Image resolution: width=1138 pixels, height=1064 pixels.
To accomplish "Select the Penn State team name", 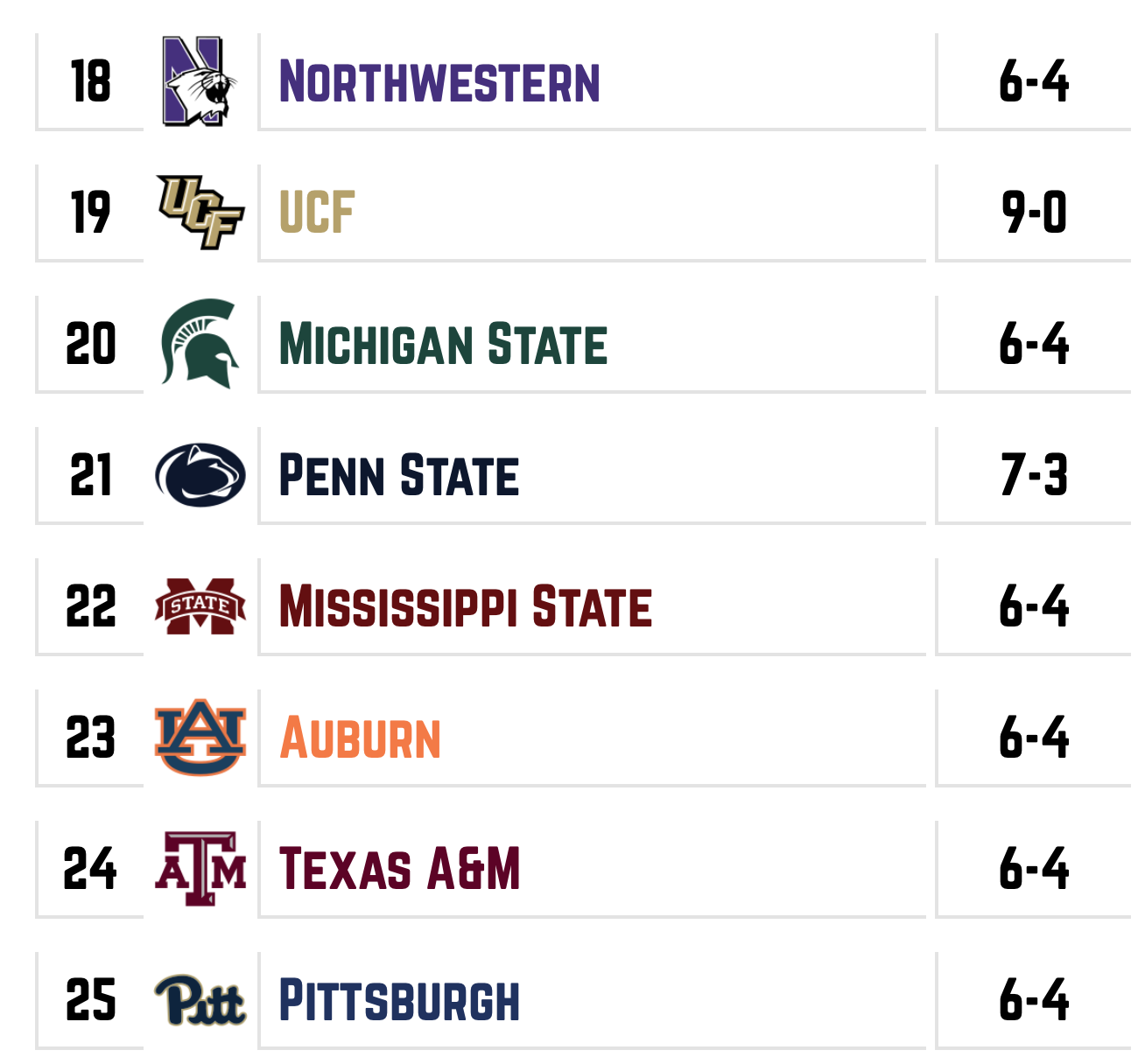I will [x=398, y=475].
